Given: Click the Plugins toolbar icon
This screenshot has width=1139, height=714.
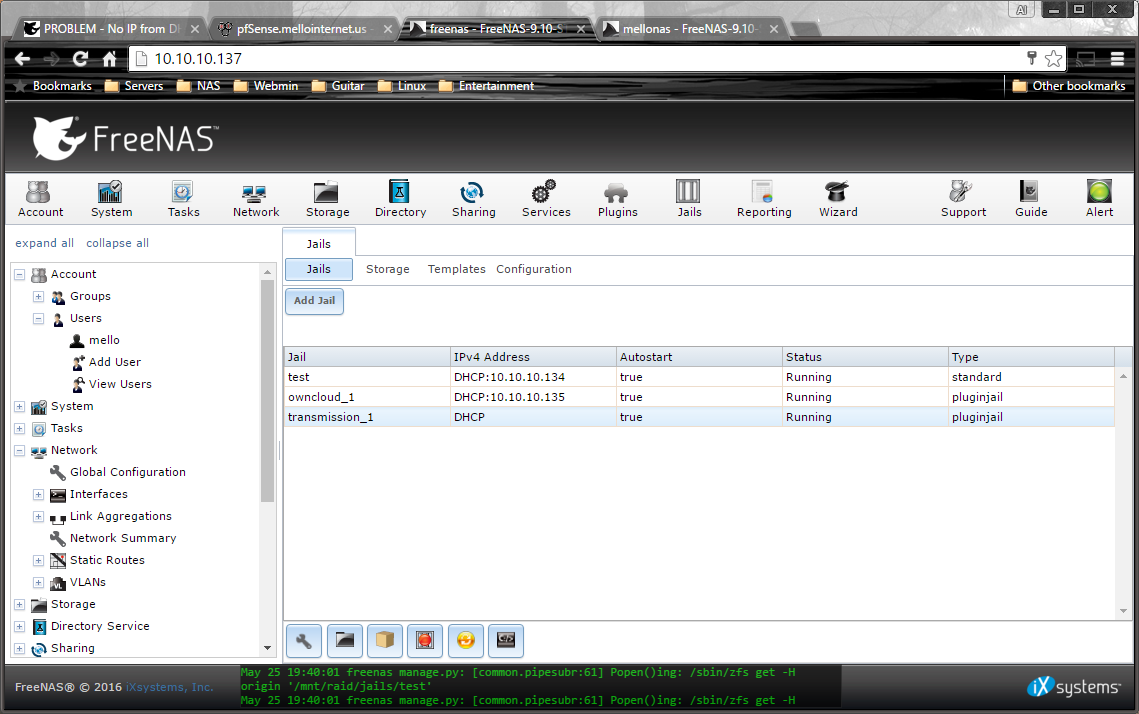Looking at the screenshot, I should point(617,198).
